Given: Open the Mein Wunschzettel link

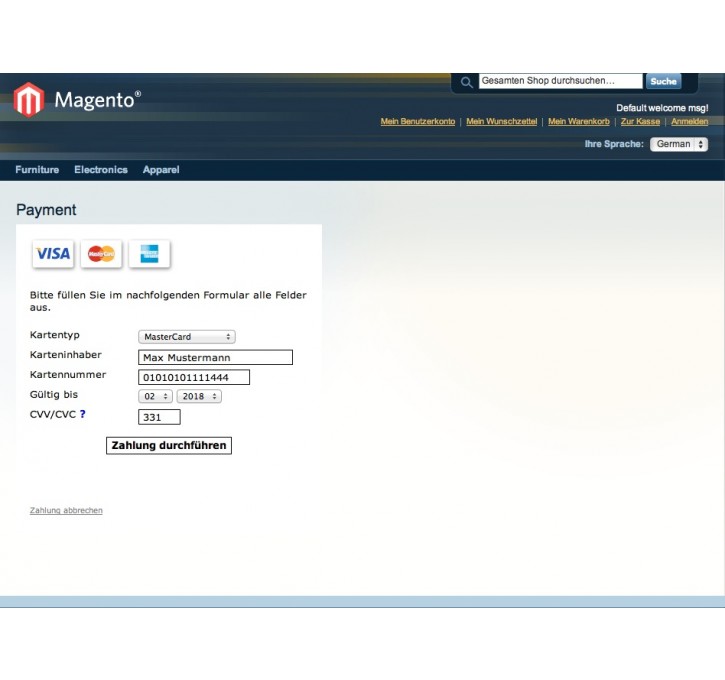Looking at the screenshot, I should (502, 122).
